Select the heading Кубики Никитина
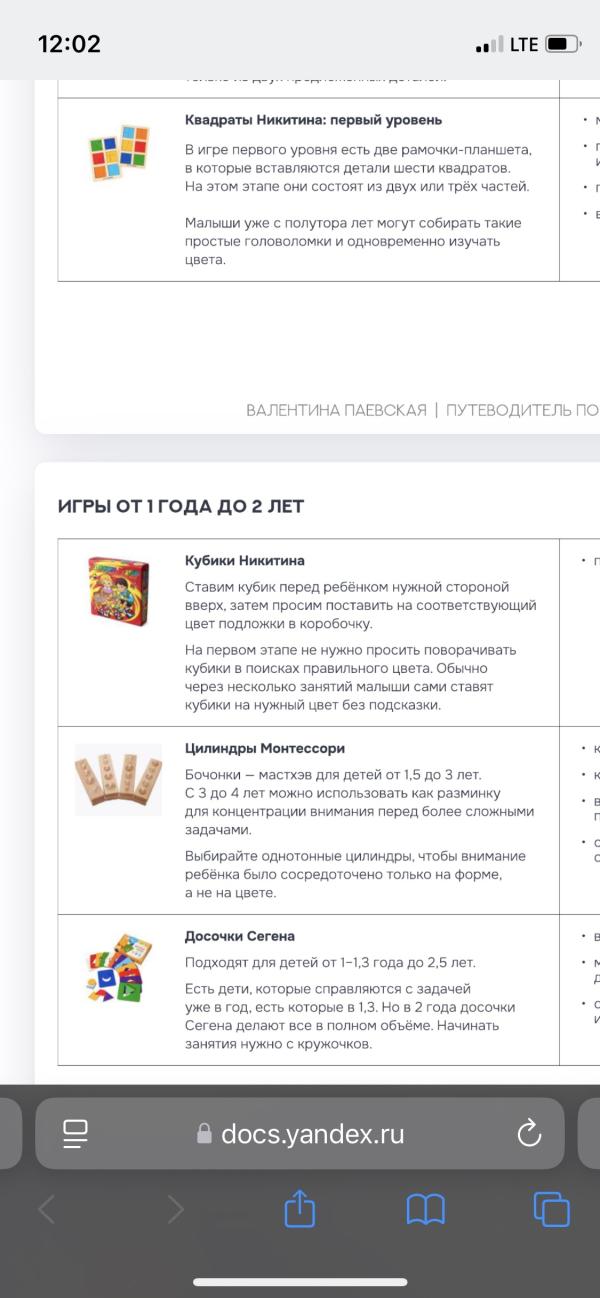Image resolution: width=600 pixels, height=1298 pixels. [x=245, y=560]
